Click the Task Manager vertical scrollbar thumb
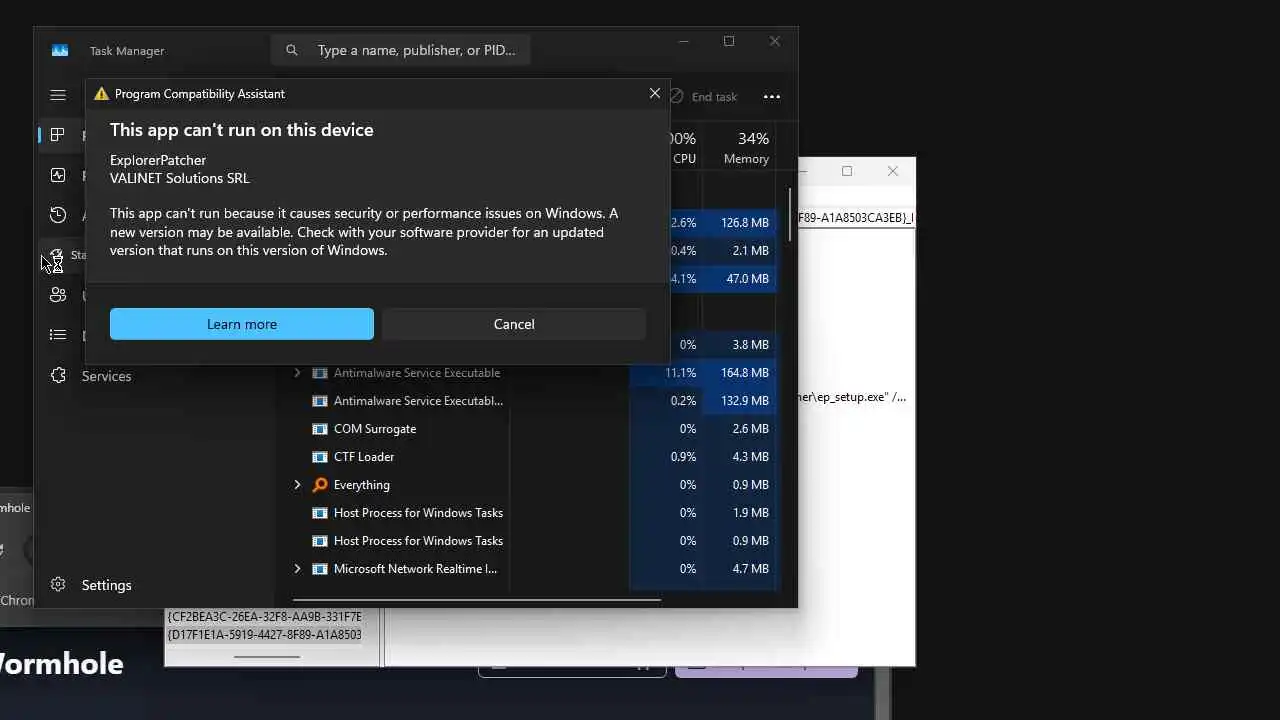1280x720 pixels. 790,214
